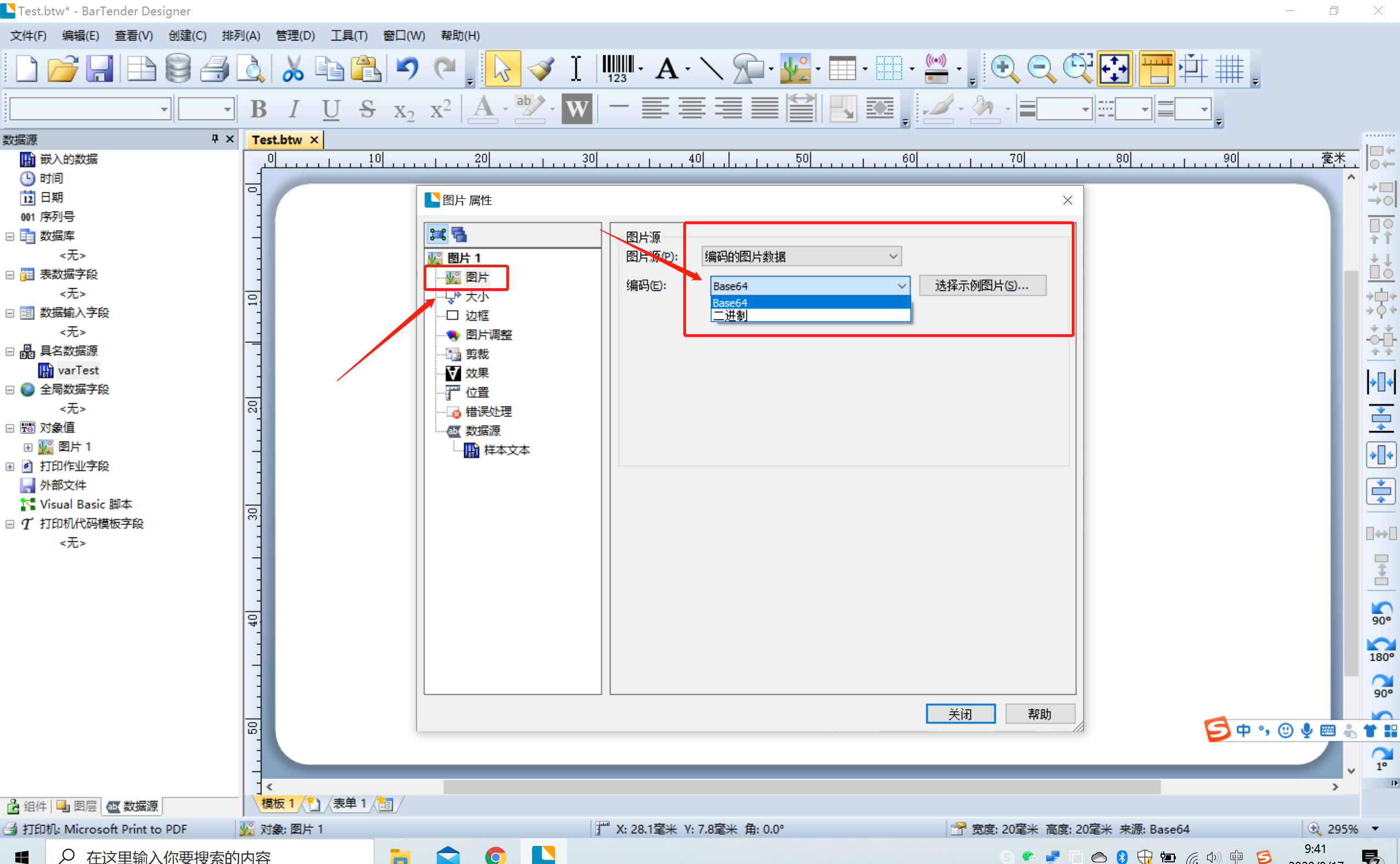Toggle bold text formatting

258,108
